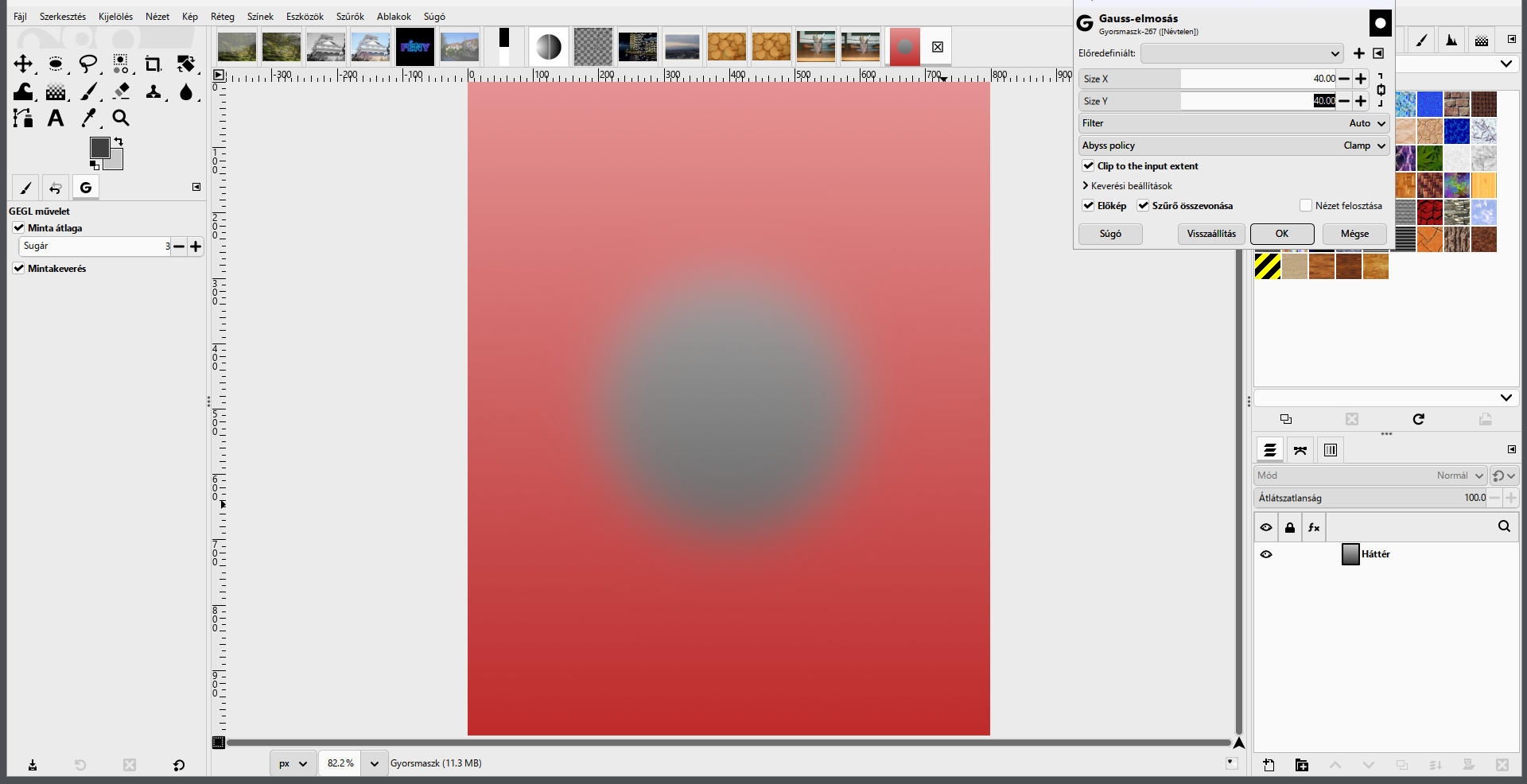Open the Színek menu
The height and width of the screenshot is (784, 1527).
260,17
